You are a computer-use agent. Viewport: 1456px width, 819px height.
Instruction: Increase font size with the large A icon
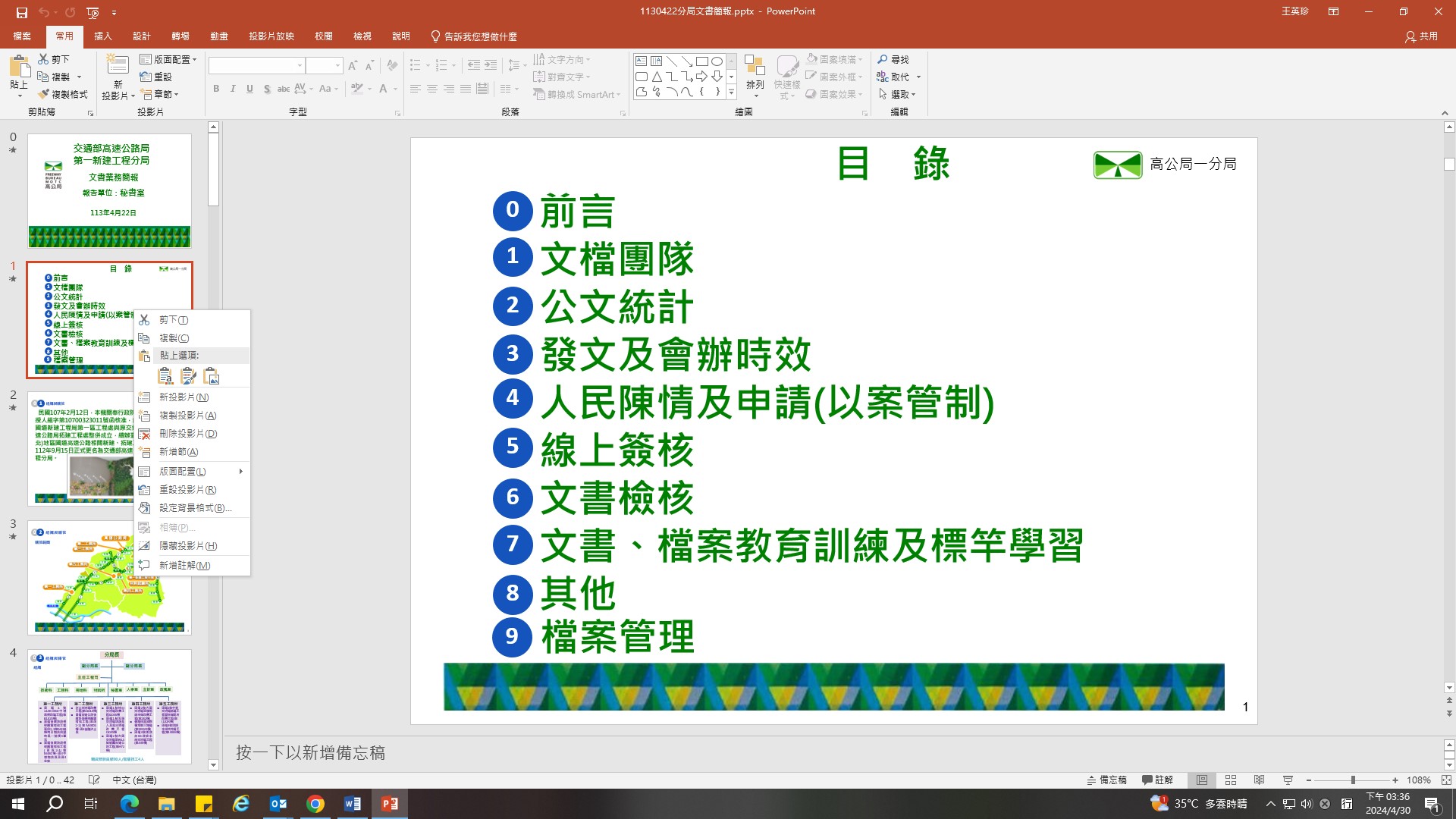pos(353,66)
